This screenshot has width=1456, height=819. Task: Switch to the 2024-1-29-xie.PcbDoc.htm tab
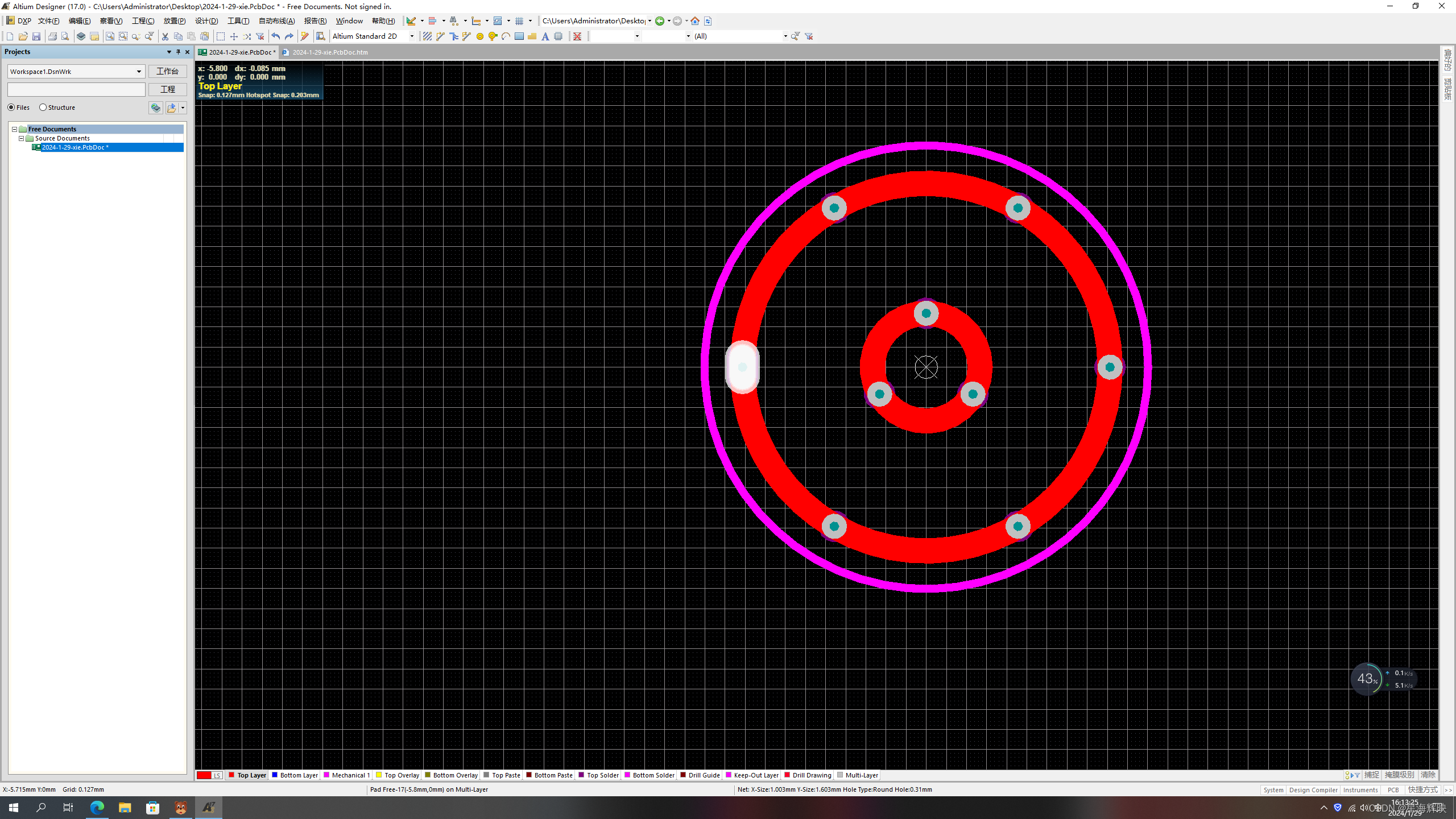(x=329, y=52)
